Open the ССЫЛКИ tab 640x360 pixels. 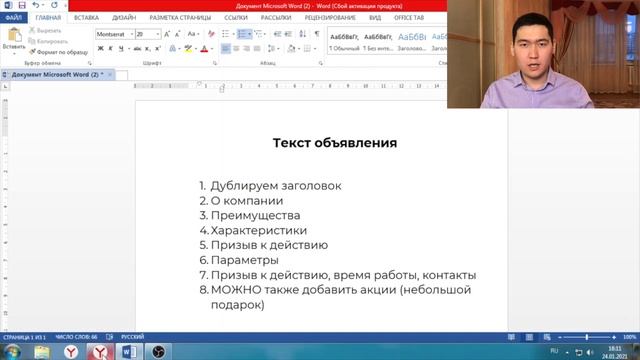236,18
